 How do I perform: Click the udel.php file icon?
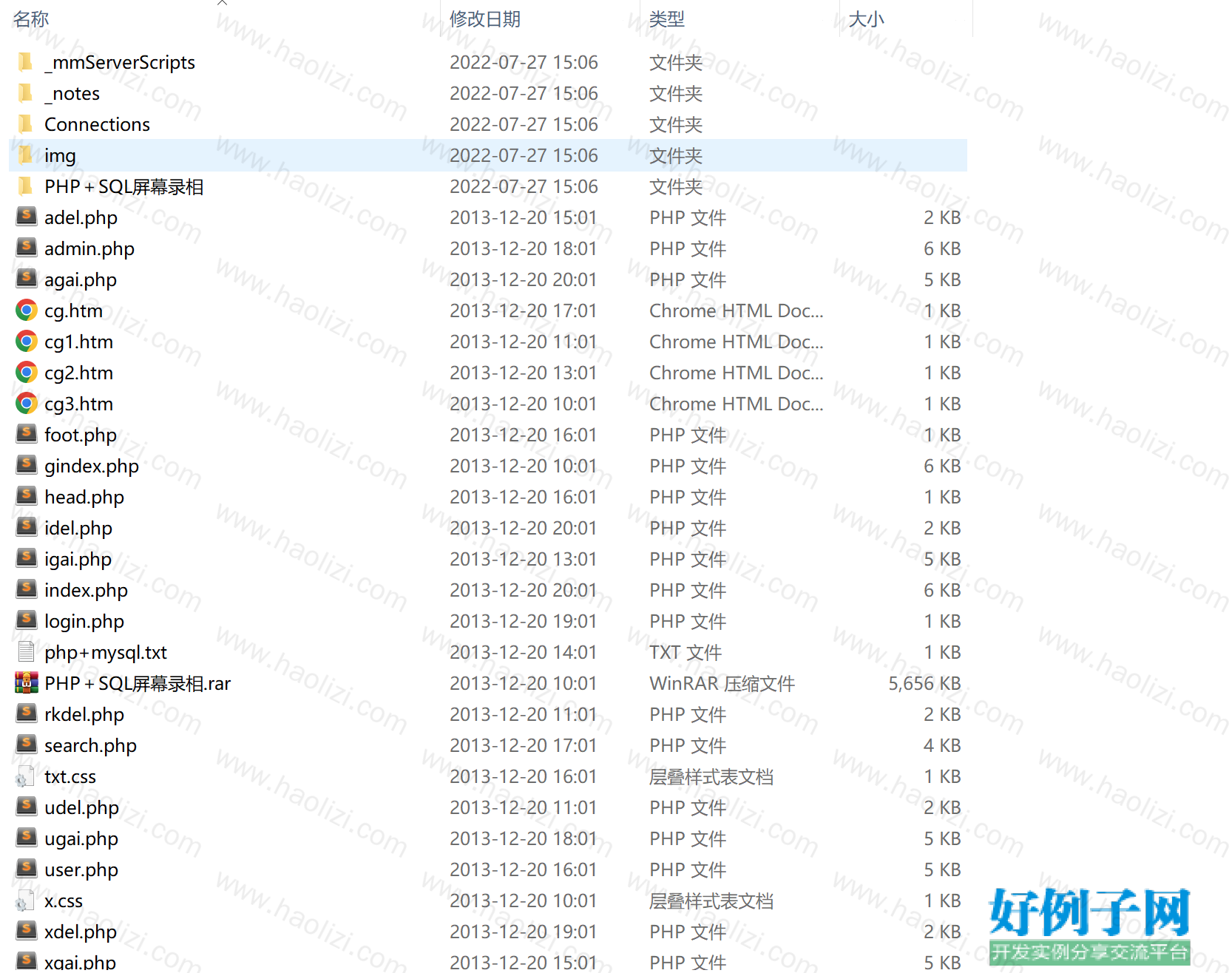27,806
